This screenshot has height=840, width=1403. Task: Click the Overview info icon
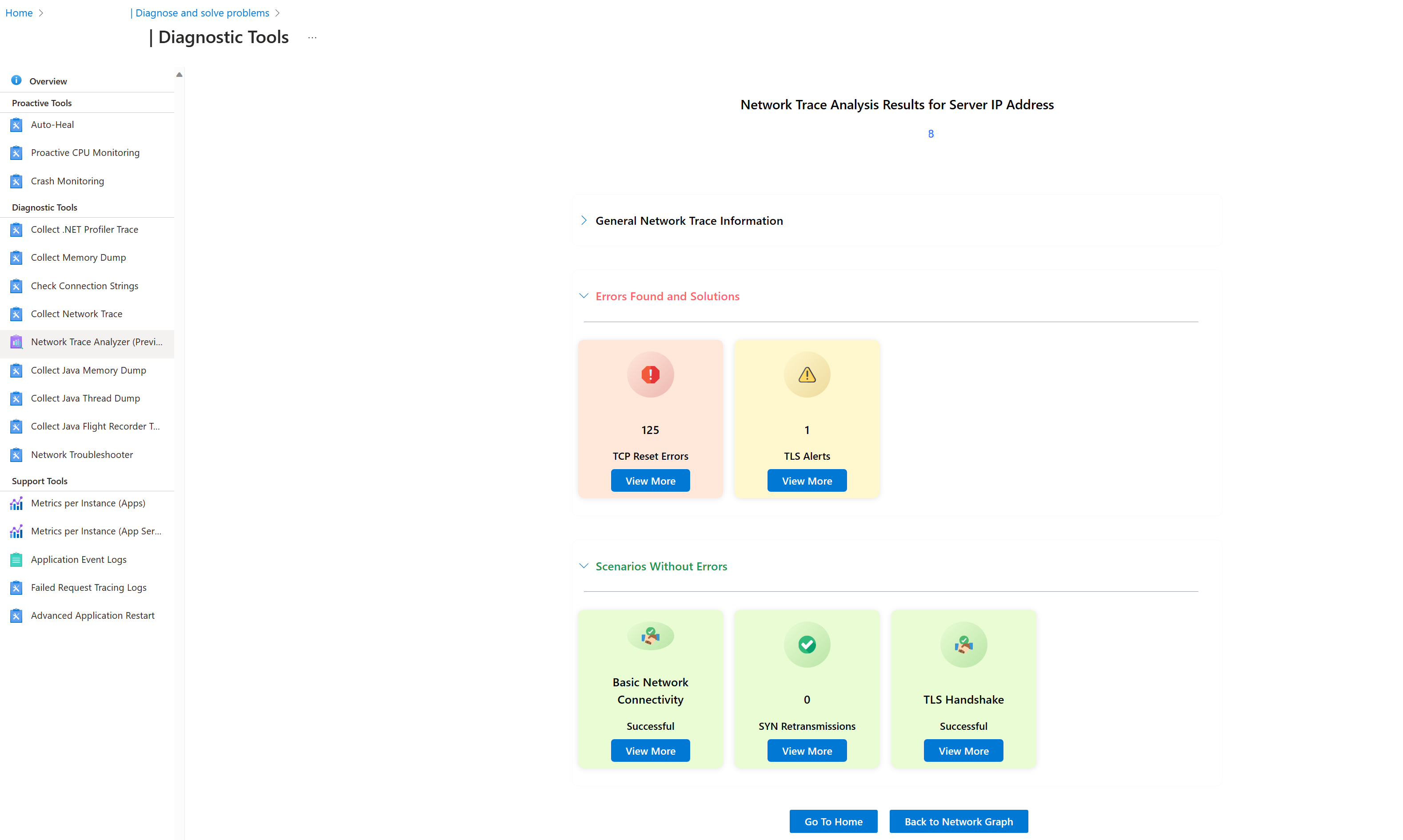point(16,80)
